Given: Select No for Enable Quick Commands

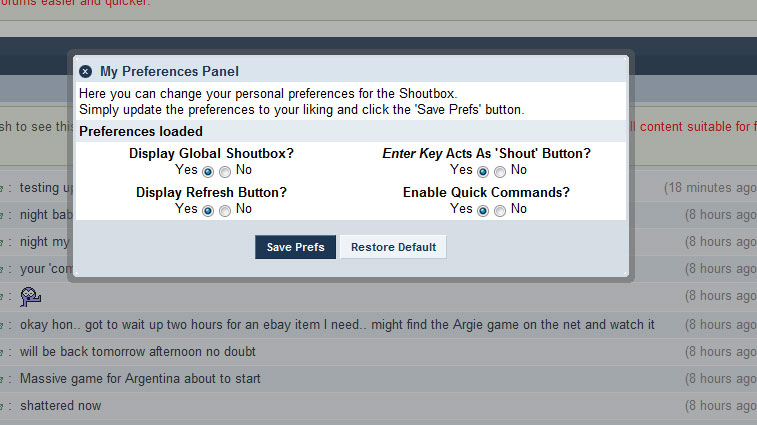Looking at the screenshot, I should [500, 211].
